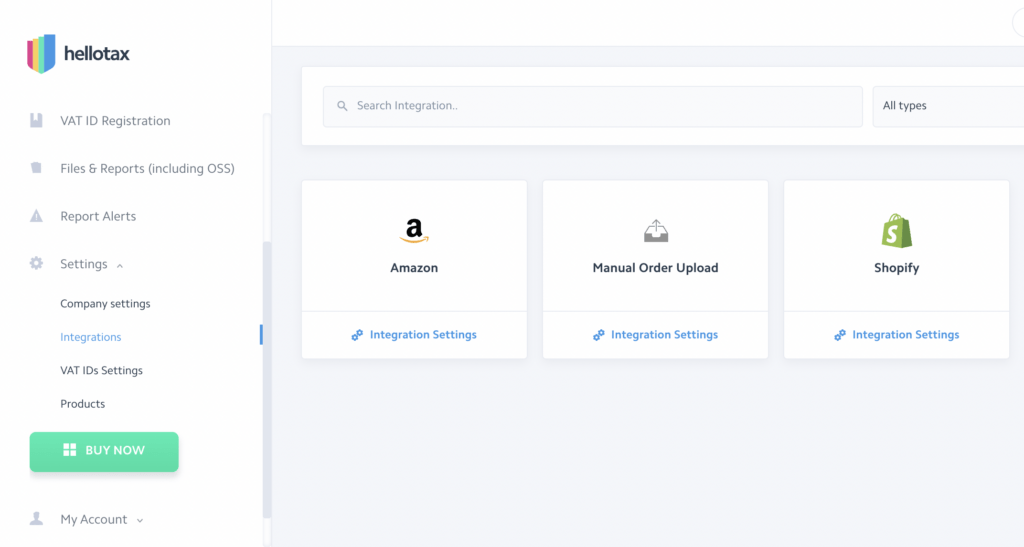Open VAT IDs Settings
The height and width of the screenshot is (547, 1024).
pos(101,370)
